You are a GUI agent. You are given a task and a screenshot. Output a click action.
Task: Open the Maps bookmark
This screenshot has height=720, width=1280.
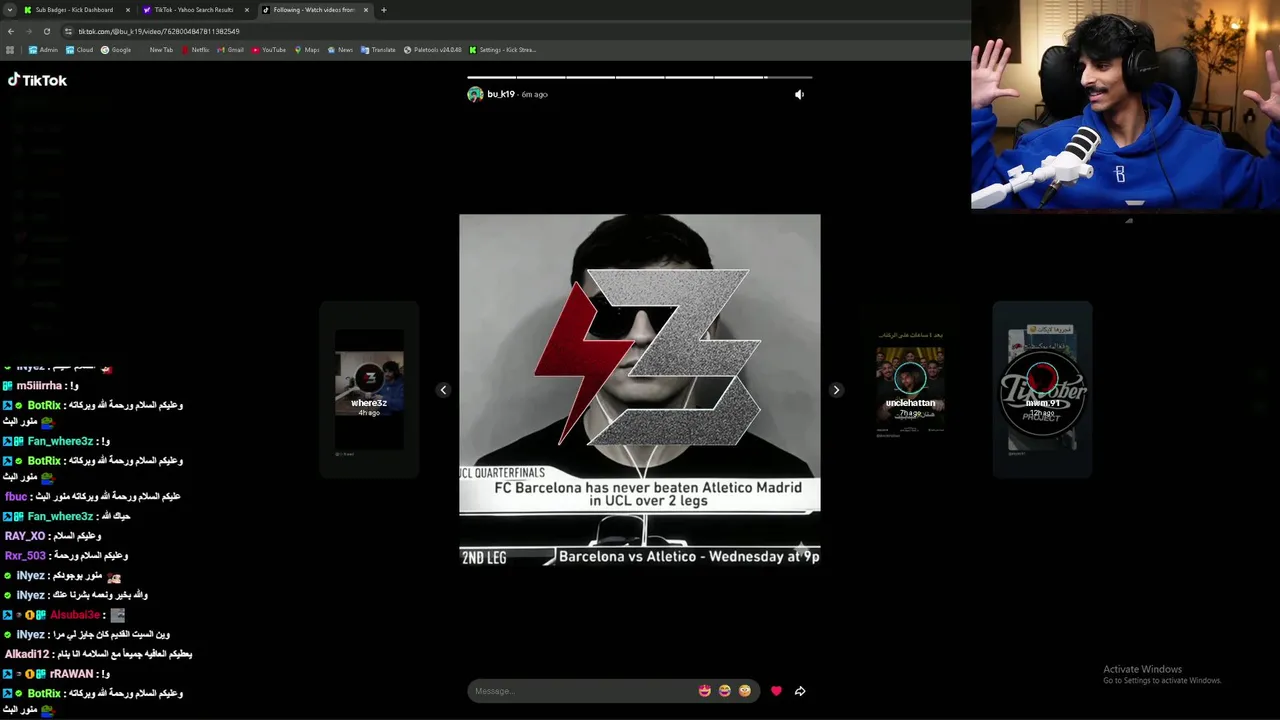click(307, 50)
